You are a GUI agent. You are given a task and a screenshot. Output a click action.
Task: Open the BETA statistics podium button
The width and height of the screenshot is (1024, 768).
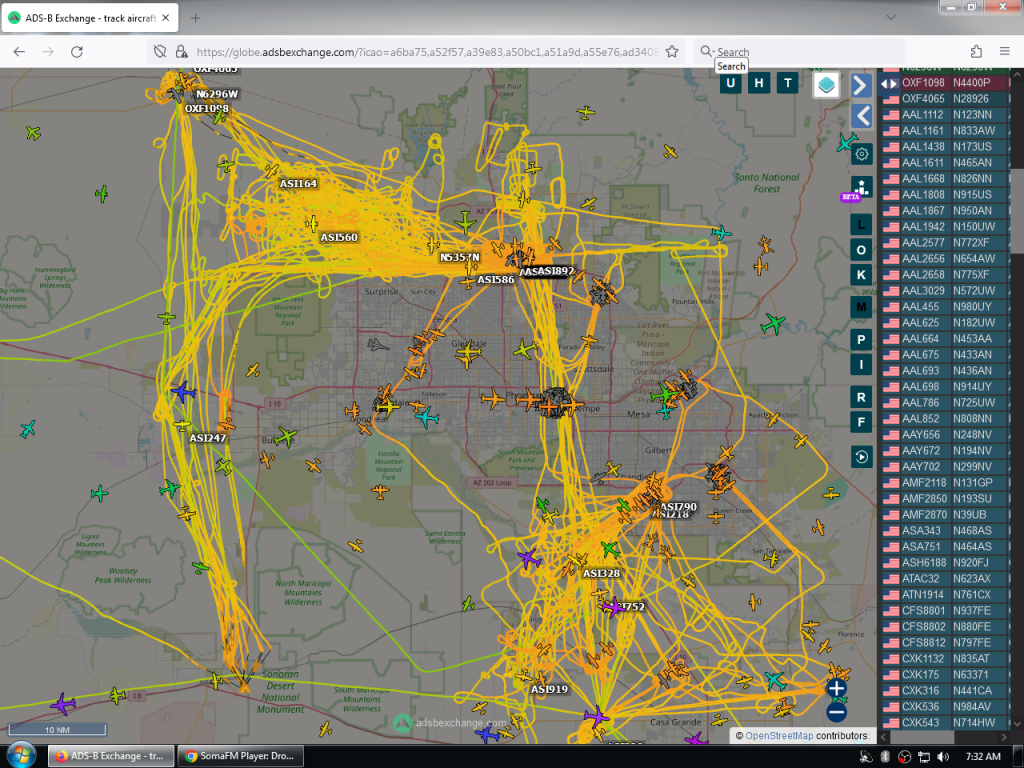[861, 187]
